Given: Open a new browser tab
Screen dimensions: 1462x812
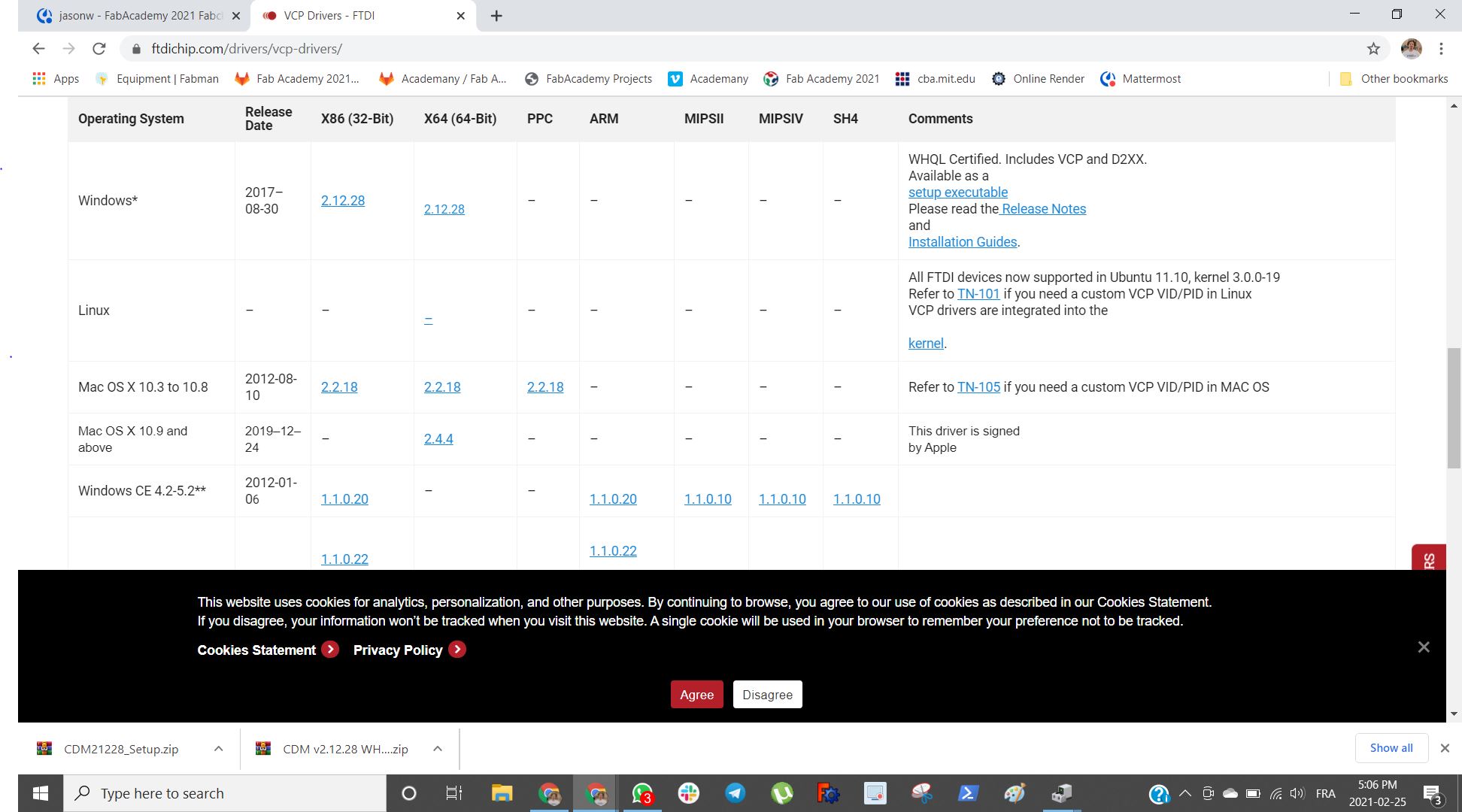Looking at the screenshot, I should pyautogui.click(x=496, y=16).
